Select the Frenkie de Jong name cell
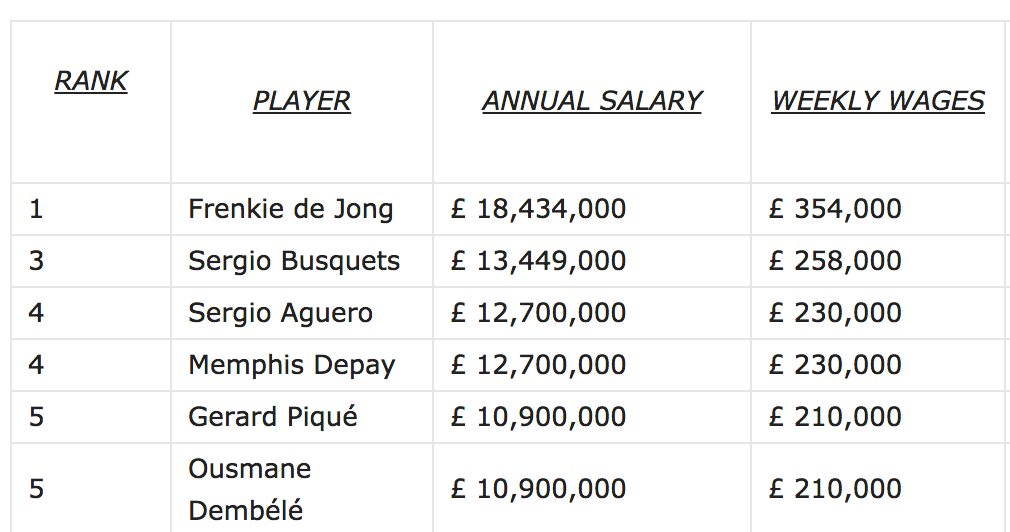 tap(290, 209)
